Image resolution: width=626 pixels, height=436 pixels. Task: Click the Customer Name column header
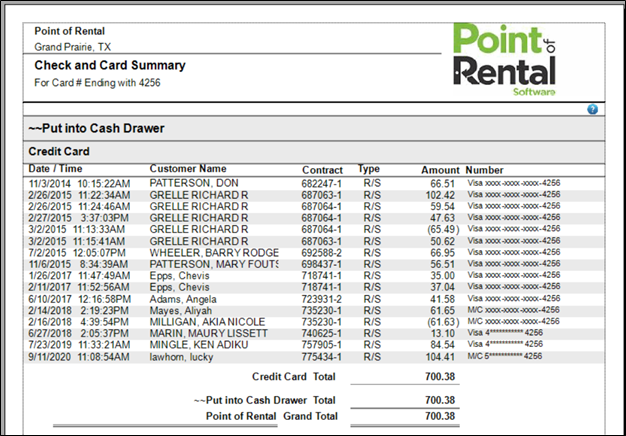pos(188,169)
